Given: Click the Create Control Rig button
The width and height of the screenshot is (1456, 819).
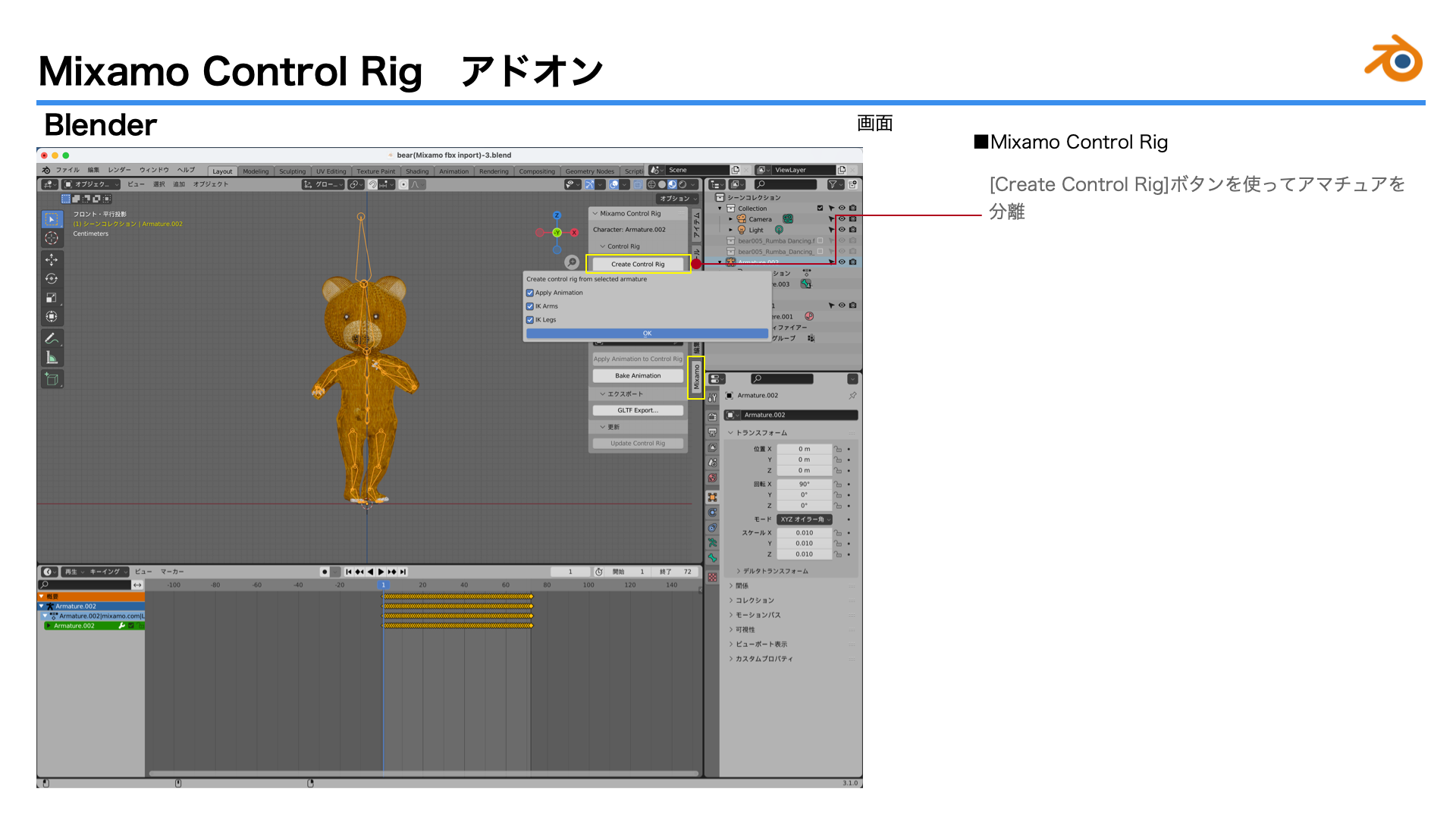Looking at the screenshot, I should 638,264.
